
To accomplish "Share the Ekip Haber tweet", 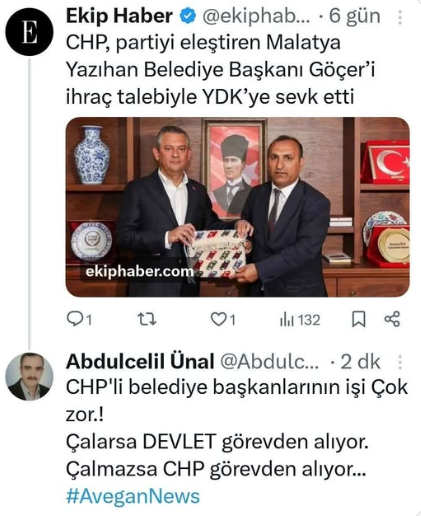I will click(x=392, y=320).
